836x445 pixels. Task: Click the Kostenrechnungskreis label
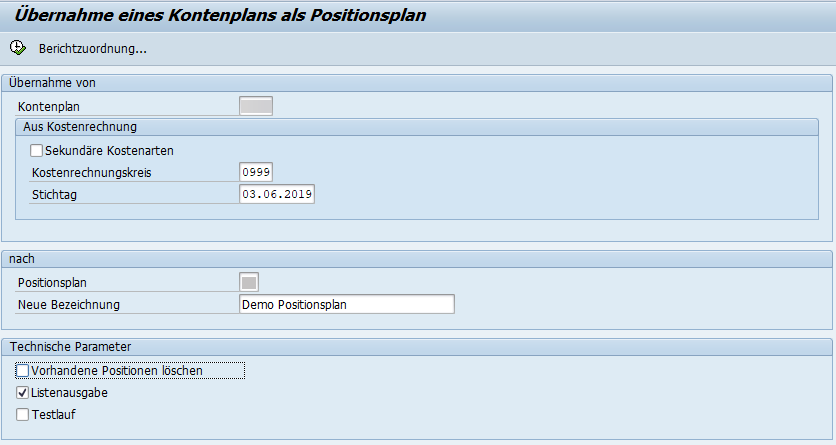[x=91, y=173]
